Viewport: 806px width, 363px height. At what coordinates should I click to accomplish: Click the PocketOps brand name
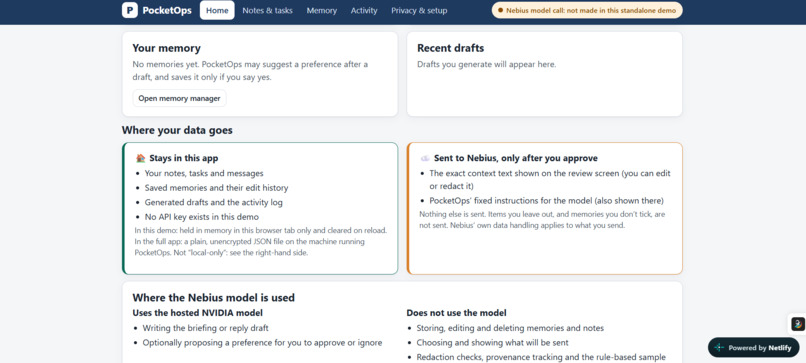tap(167, 10)
